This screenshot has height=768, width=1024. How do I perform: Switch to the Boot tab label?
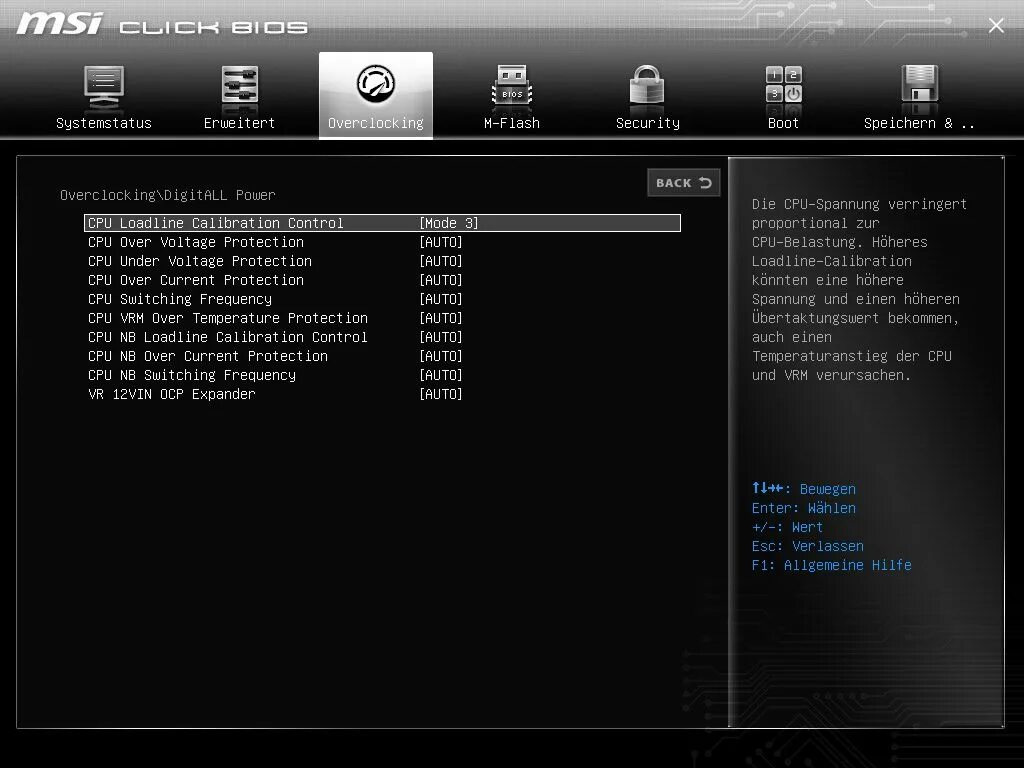(x=784, y=123)
